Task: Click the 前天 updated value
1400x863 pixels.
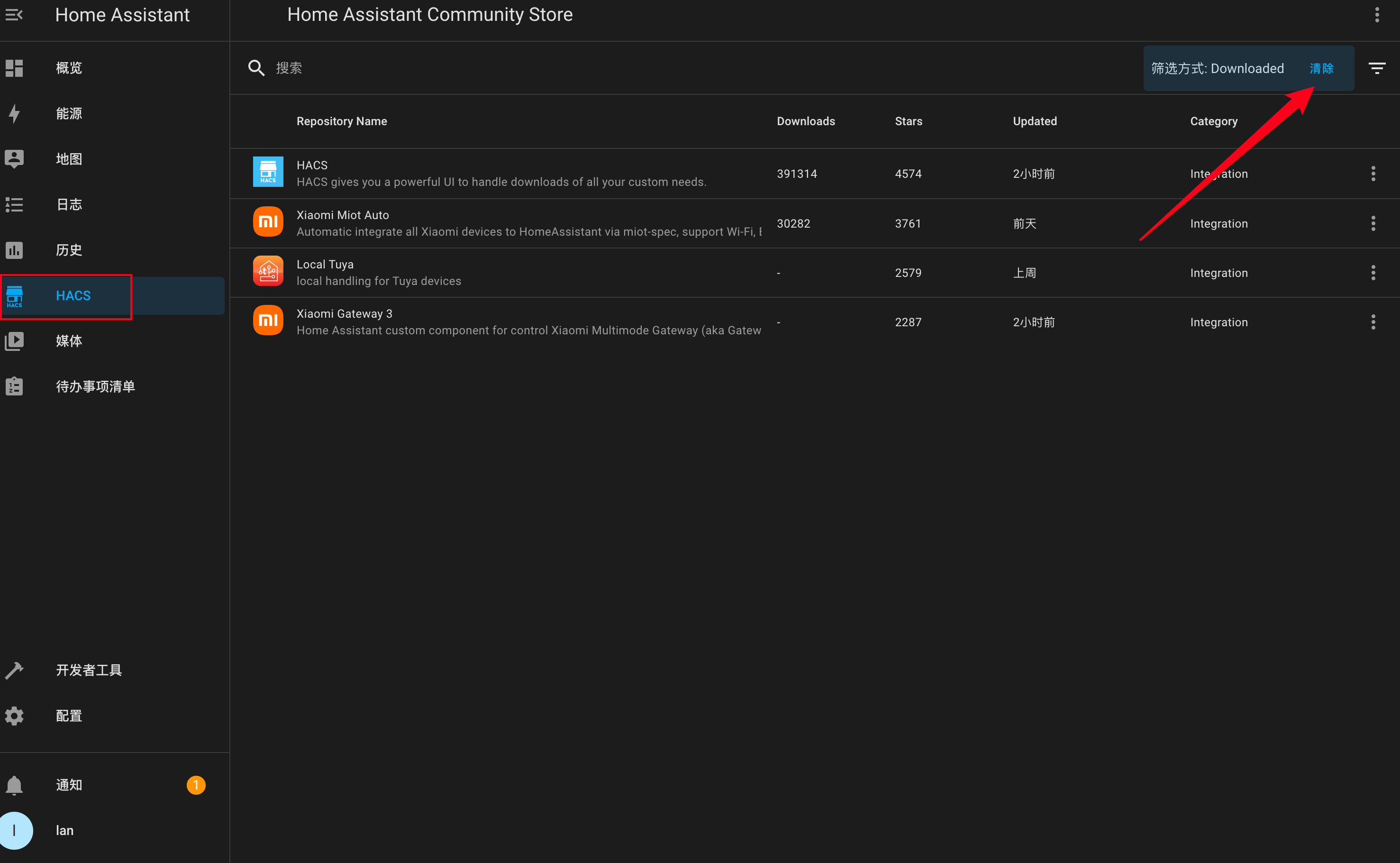Action: coord(1025,223)
